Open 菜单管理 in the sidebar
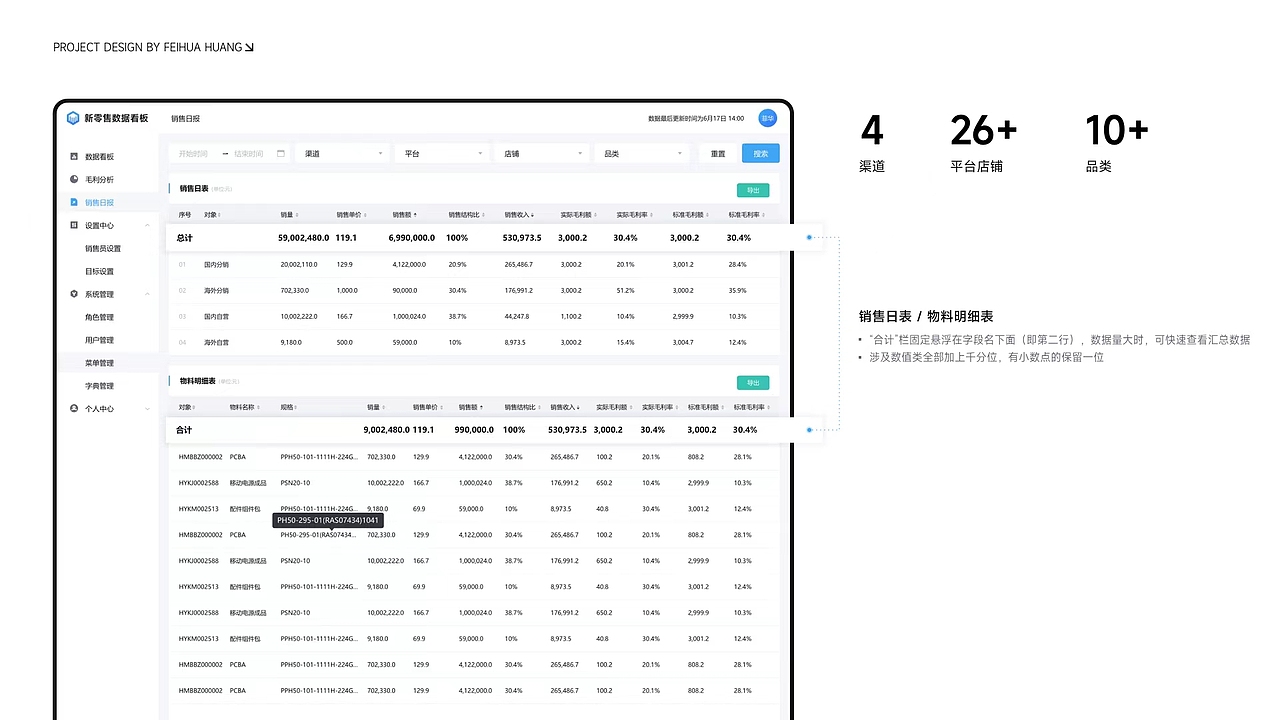The width and height of the screenshot is (1280, 720). coord(106,363)
